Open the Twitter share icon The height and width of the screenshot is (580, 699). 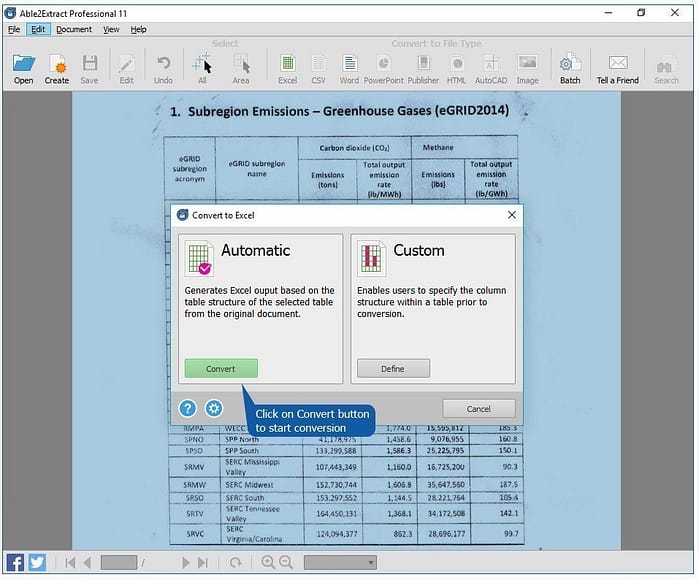[x=37, y=562]
